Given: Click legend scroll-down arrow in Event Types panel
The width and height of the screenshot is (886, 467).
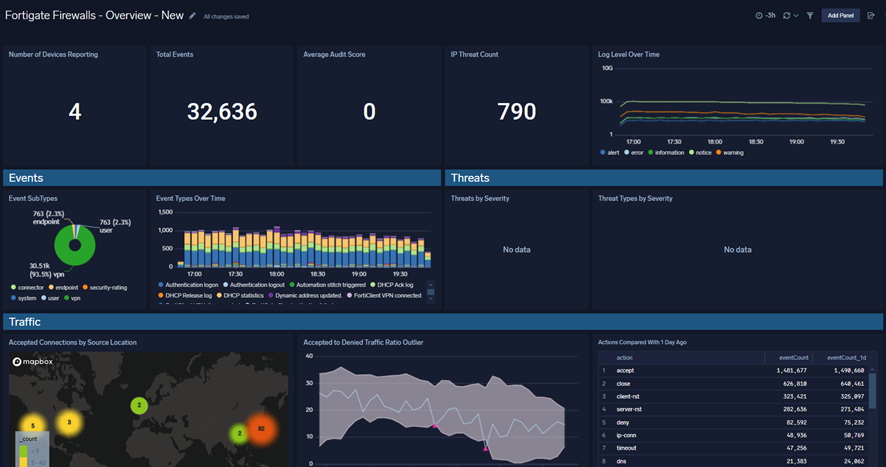Looking at the screenshot, I should click(431, 300).
